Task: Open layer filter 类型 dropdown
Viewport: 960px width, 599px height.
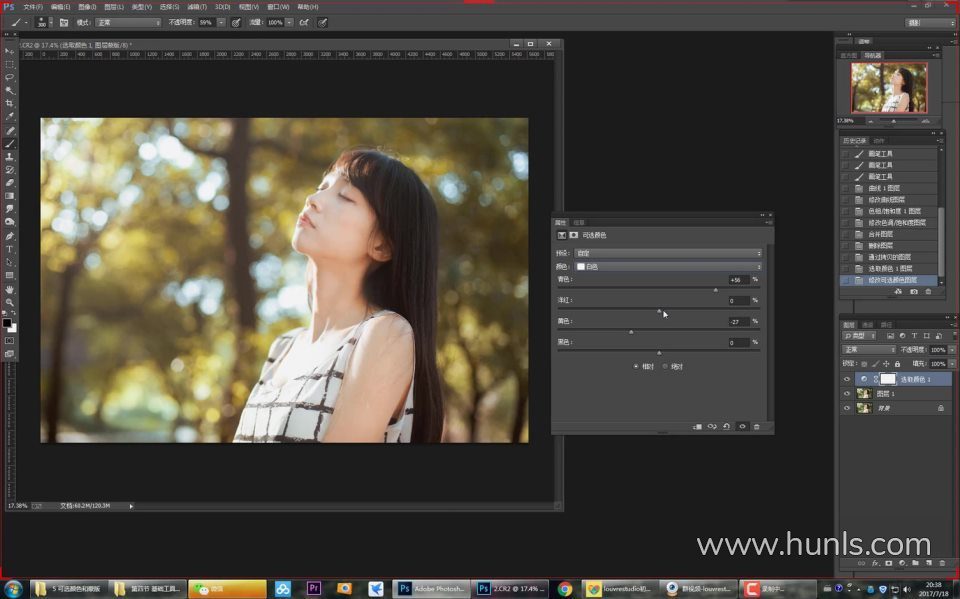Action: coord(860,336)
